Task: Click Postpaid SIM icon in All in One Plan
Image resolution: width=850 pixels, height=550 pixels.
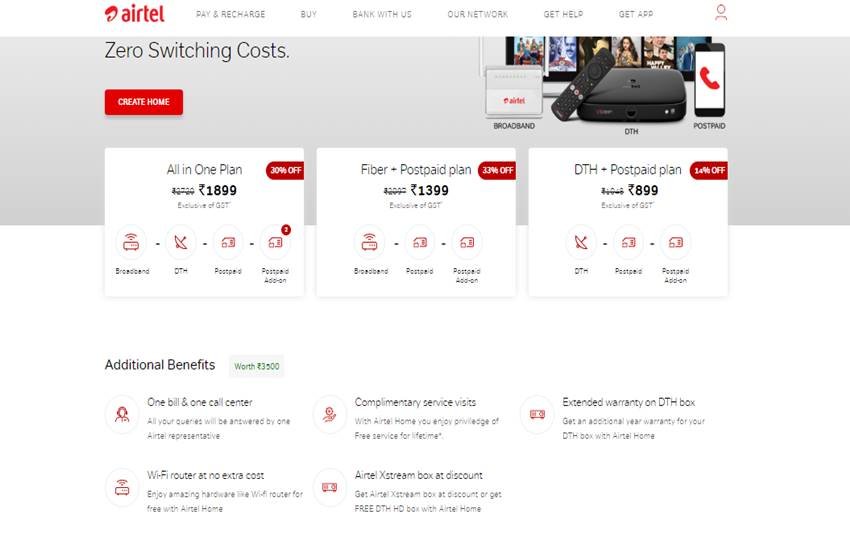Action: [228, 242]
